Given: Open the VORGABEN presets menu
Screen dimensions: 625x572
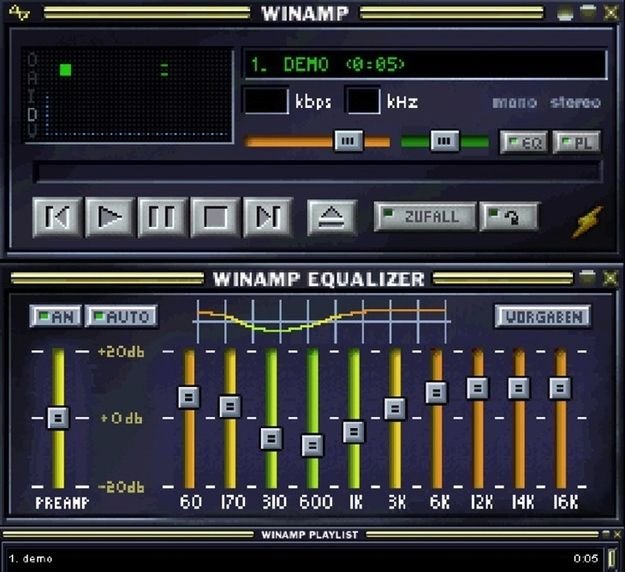Looking at the screenshot, I should [x=543, y=316].
